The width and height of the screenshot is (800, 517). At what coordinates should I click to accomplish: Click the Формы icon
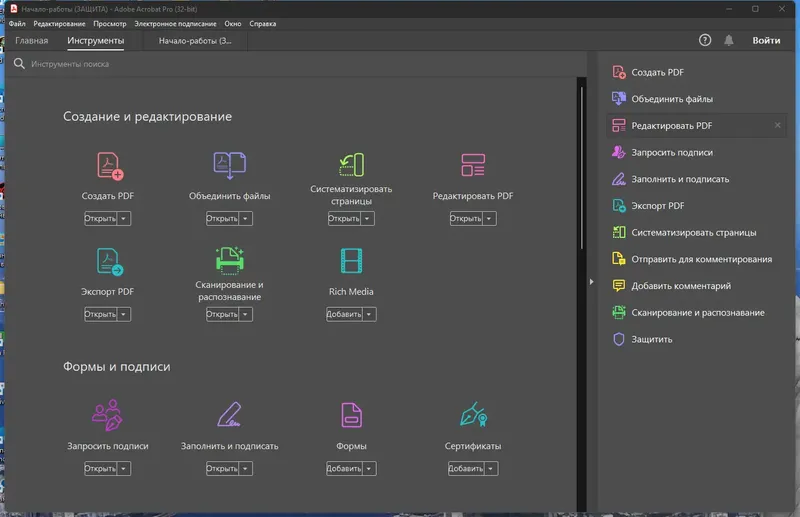click(x=352, y=414)
